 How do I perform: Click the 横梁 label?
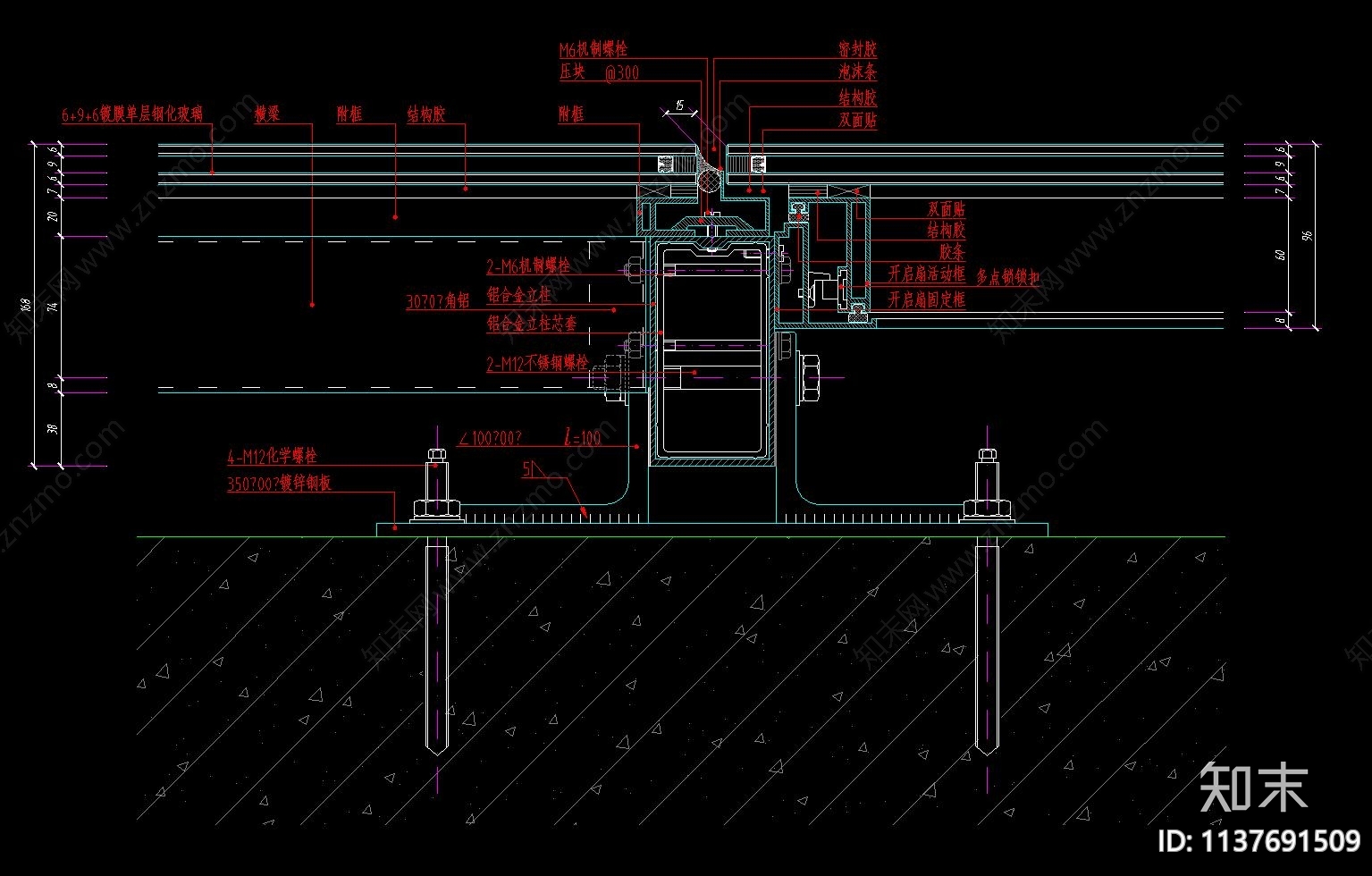pos(267,114)
